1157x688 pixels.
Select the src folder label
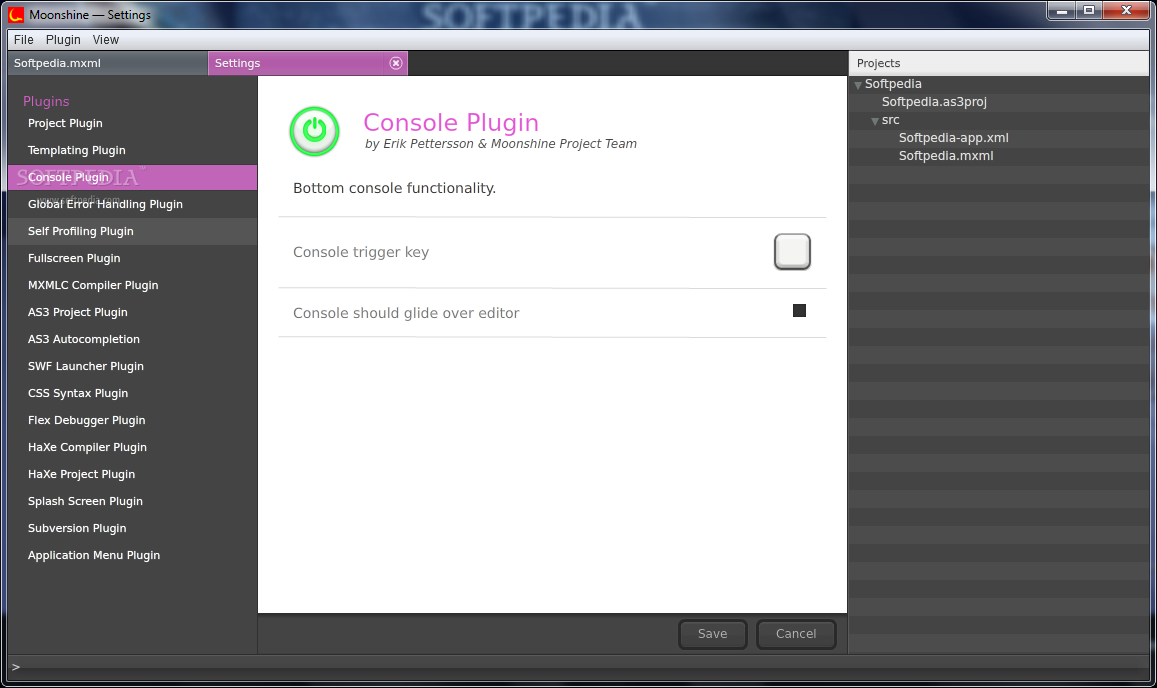[891, 120]
